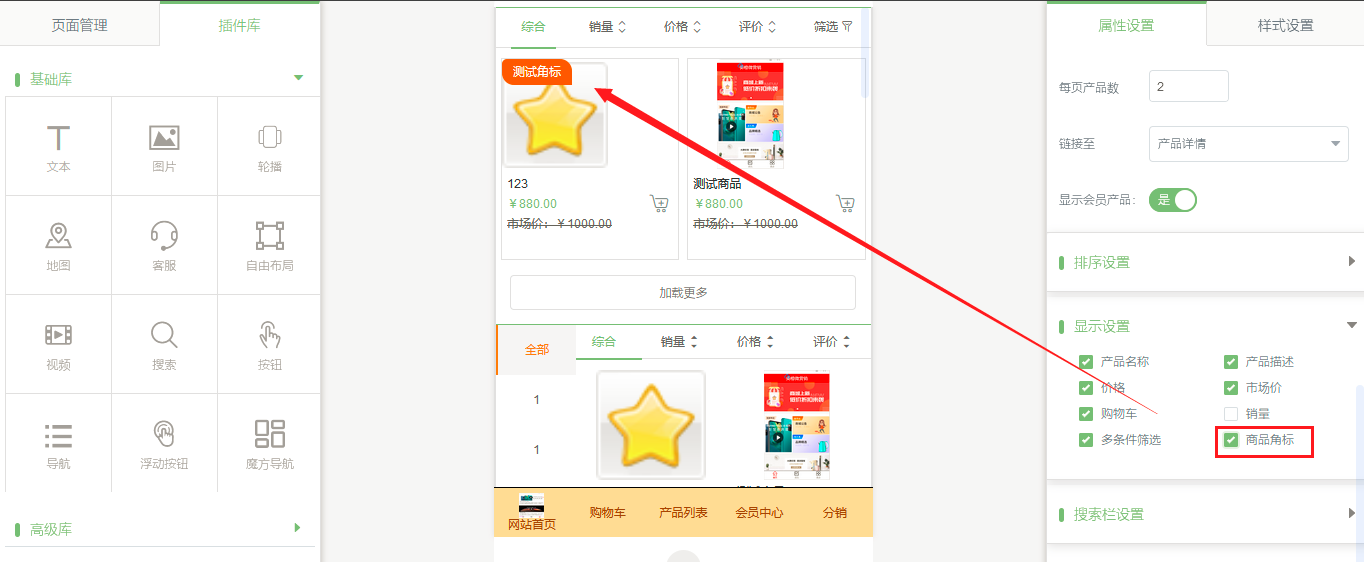Click the 每页产品数 input field
This screenshot has width=1364, height=562.
coord(1188,87)
